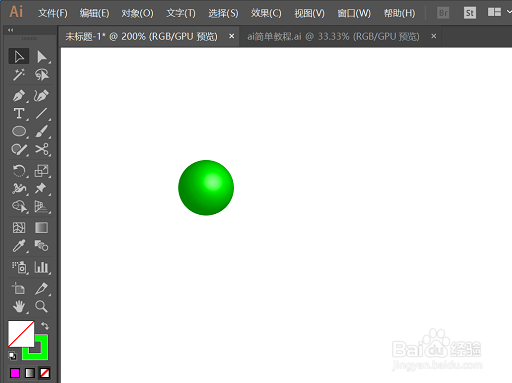Select the Mesh tool
The image size is (512, 383).
coord(19,228)
